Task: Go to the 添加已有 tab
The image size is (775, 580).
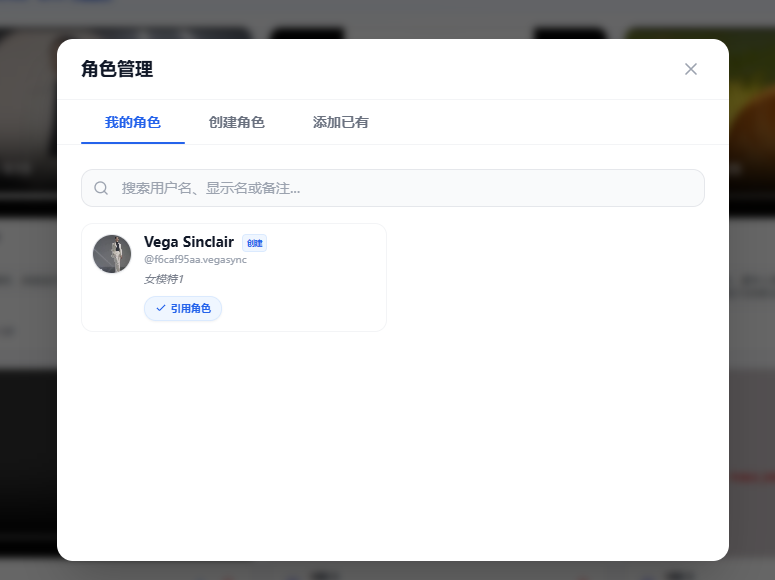Action: click(341, 122)
